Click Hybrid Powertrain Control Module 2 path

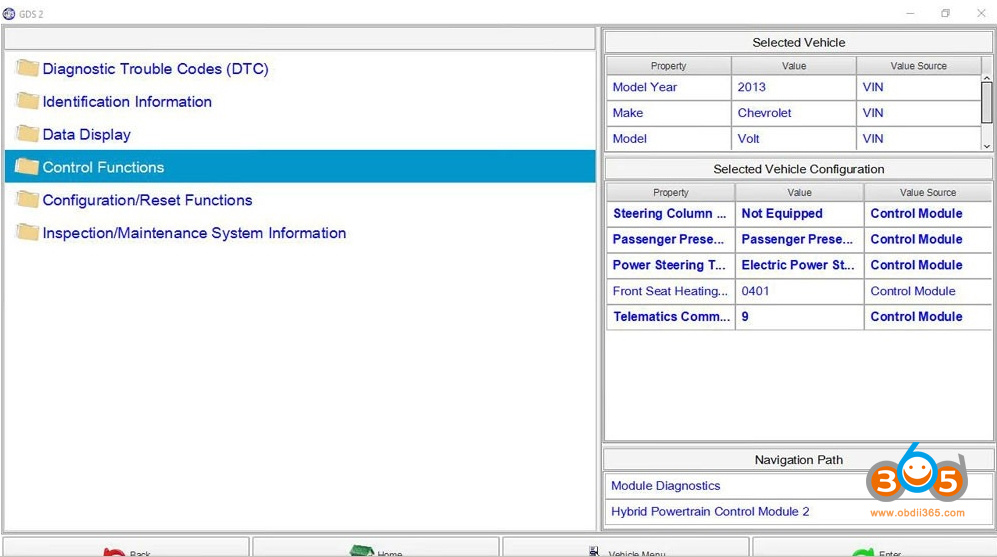(710, 512)
